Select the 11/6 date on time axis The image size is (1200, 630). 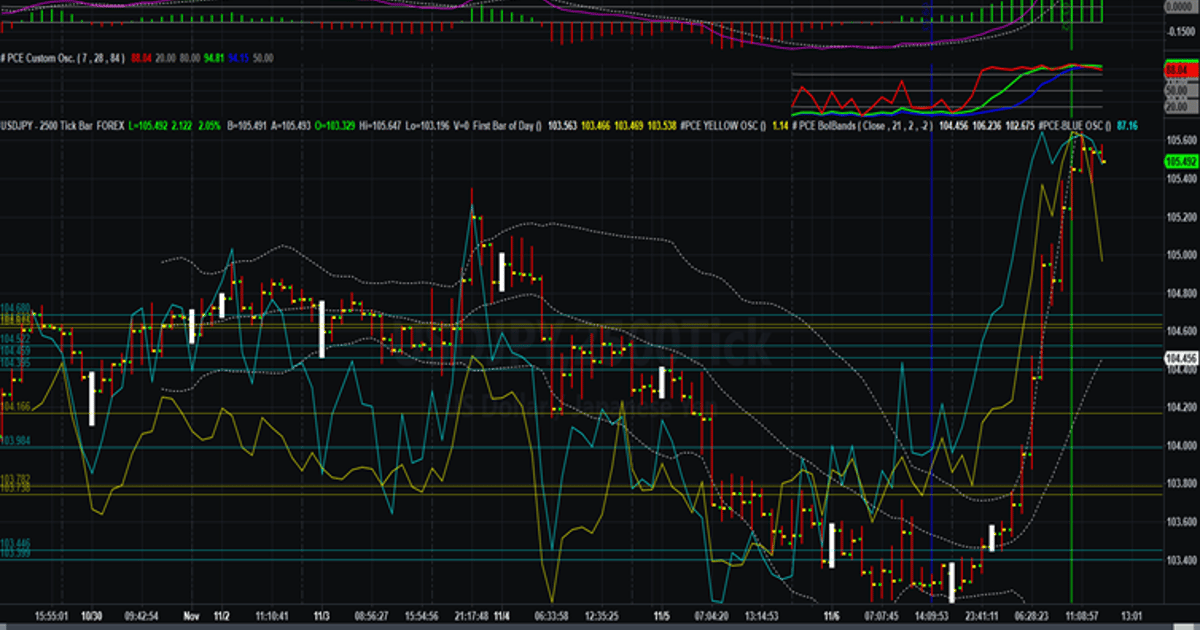coord(831,616)
